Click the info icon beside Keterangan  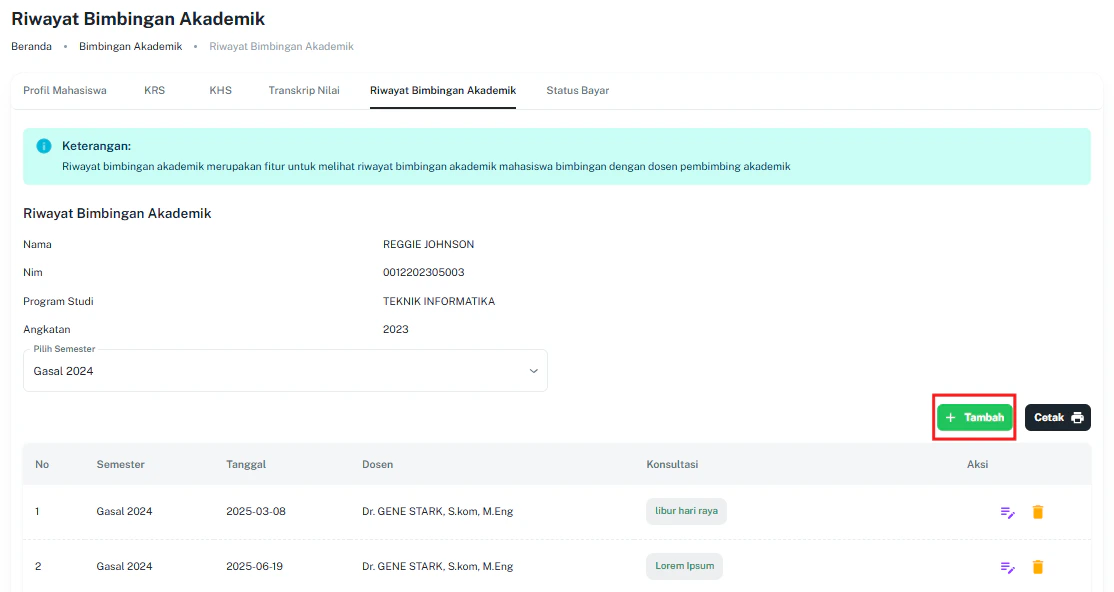(x=43, y=146)
